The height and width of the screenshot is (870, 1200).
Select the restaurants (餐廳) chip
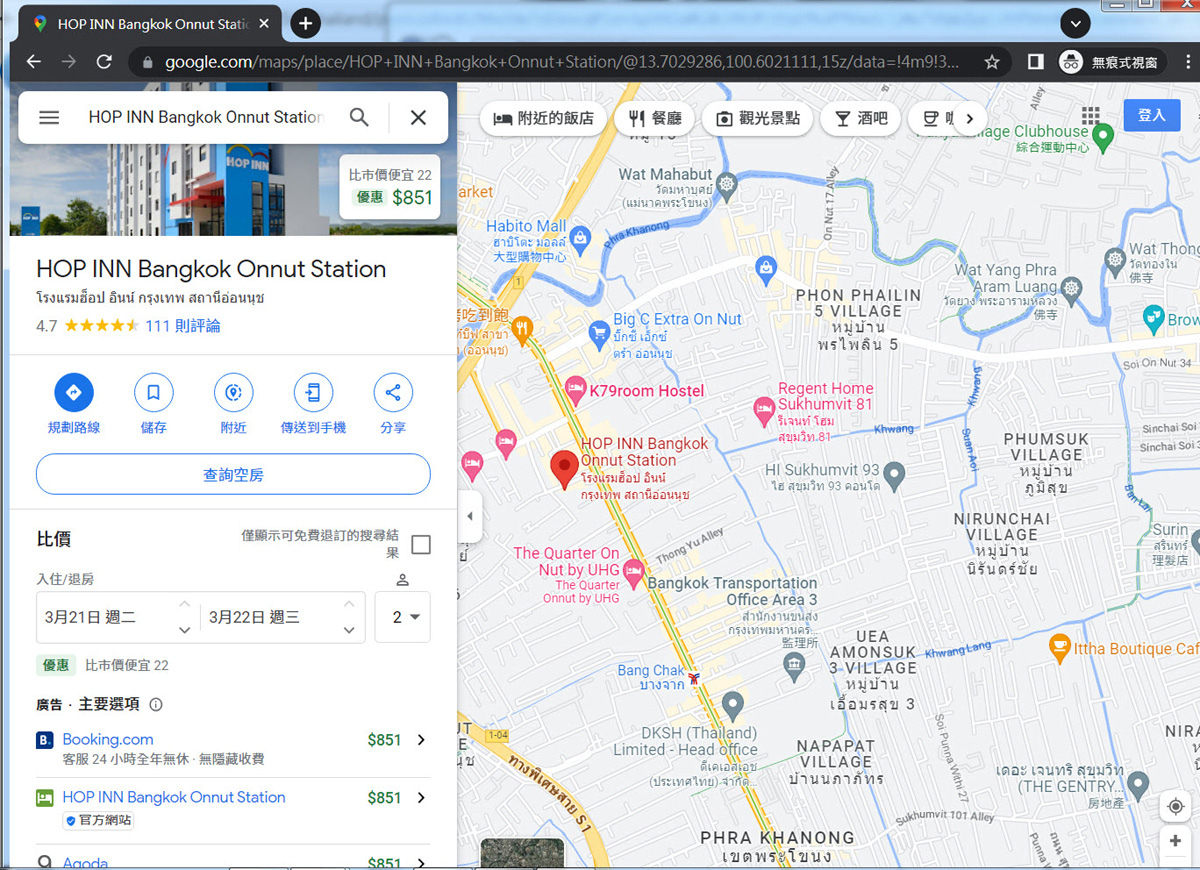click(655, 118)
